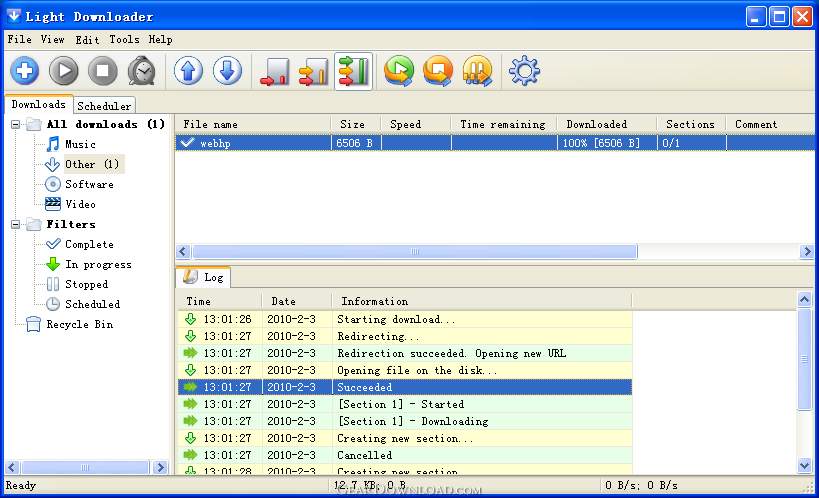This screenshot has height=498, width=819.
Task: Open the Help menu
Action: pyautogui.click(x=160, y=40)
